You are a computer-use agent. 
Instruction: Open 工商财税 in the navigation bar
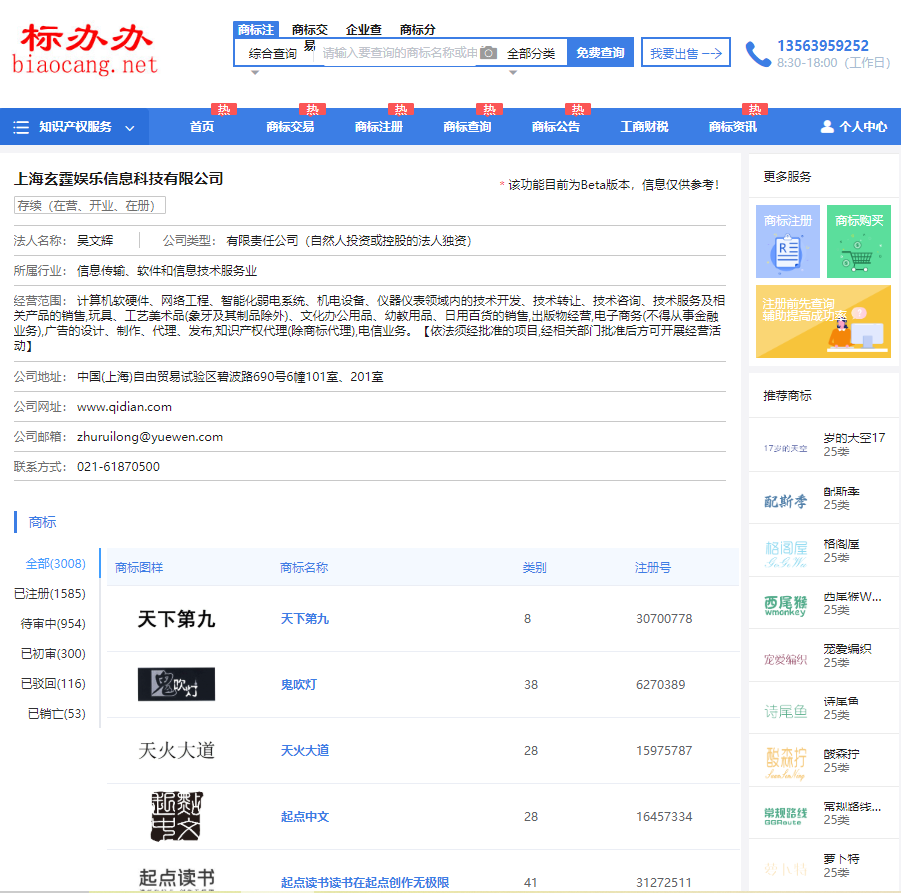[x=644, y=126]
